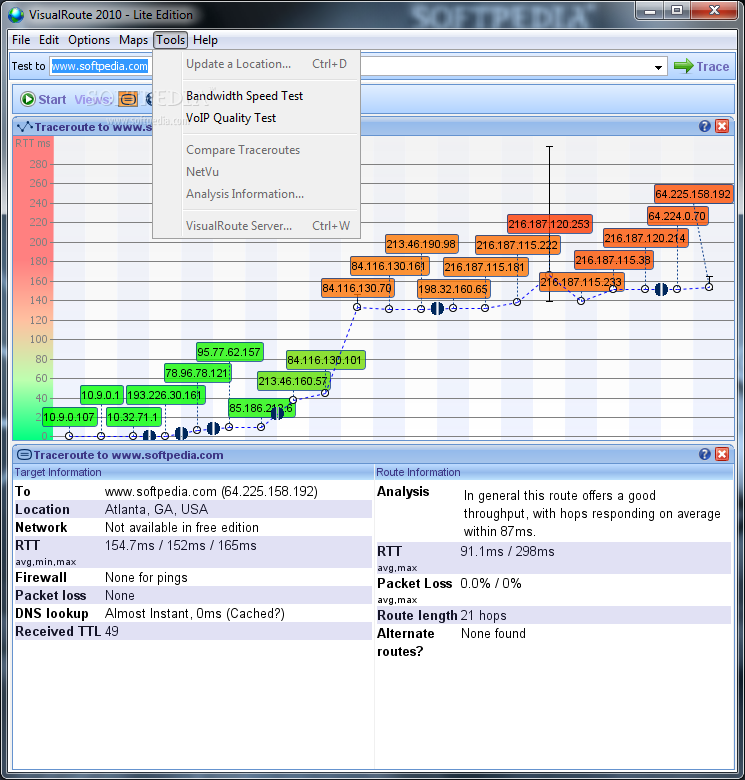745x780 pixels.
Task: Open the Help menu
Action: coord(205,40)
